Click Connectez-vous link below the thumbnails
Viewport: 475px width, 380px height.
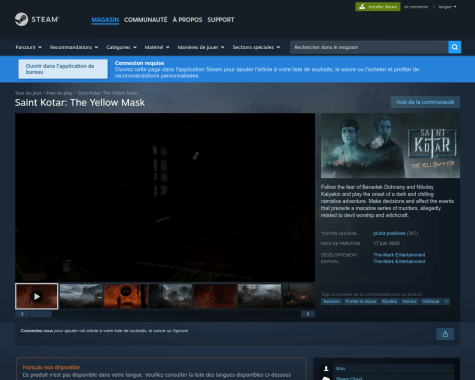click(37, 331)
